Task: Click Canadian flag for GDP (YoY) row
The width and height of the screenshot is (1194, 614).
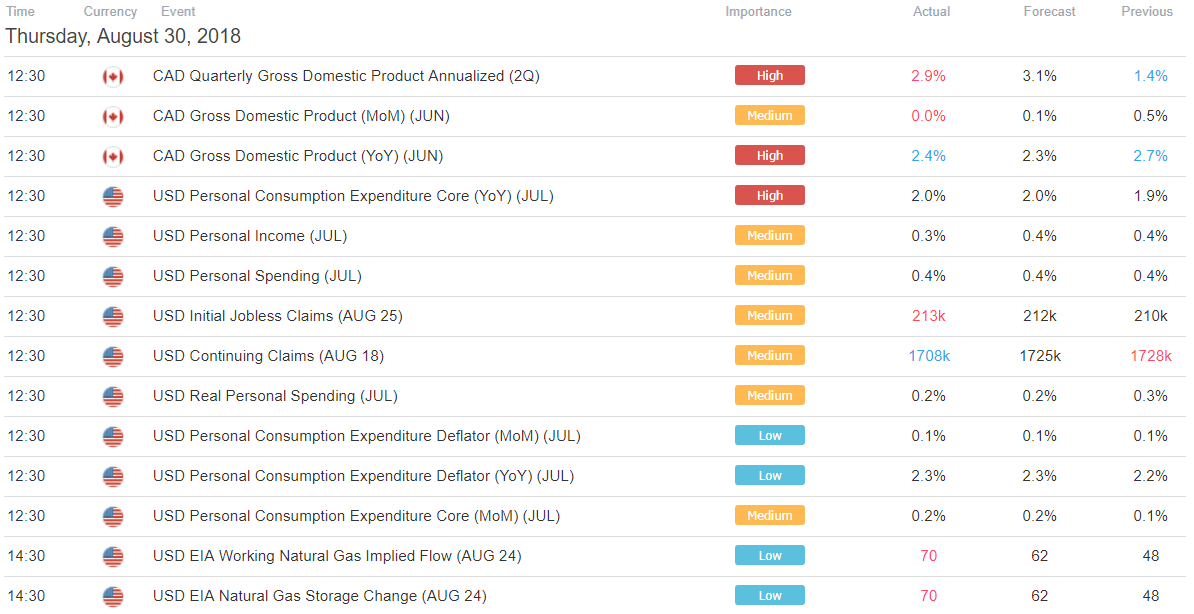Action: pos(113,157)
